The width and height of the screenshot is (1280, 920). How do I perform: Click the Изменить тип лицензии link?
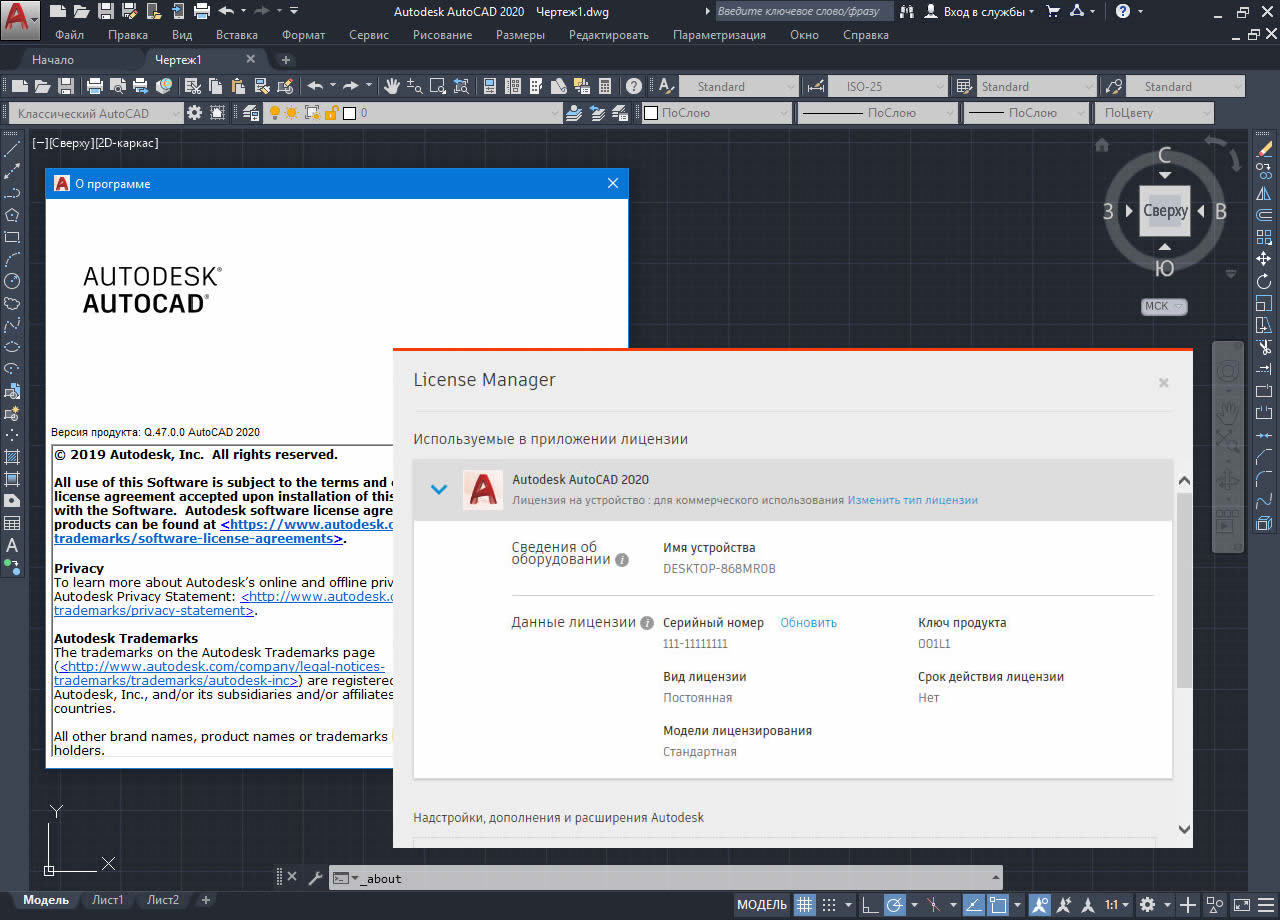point(912,500)
